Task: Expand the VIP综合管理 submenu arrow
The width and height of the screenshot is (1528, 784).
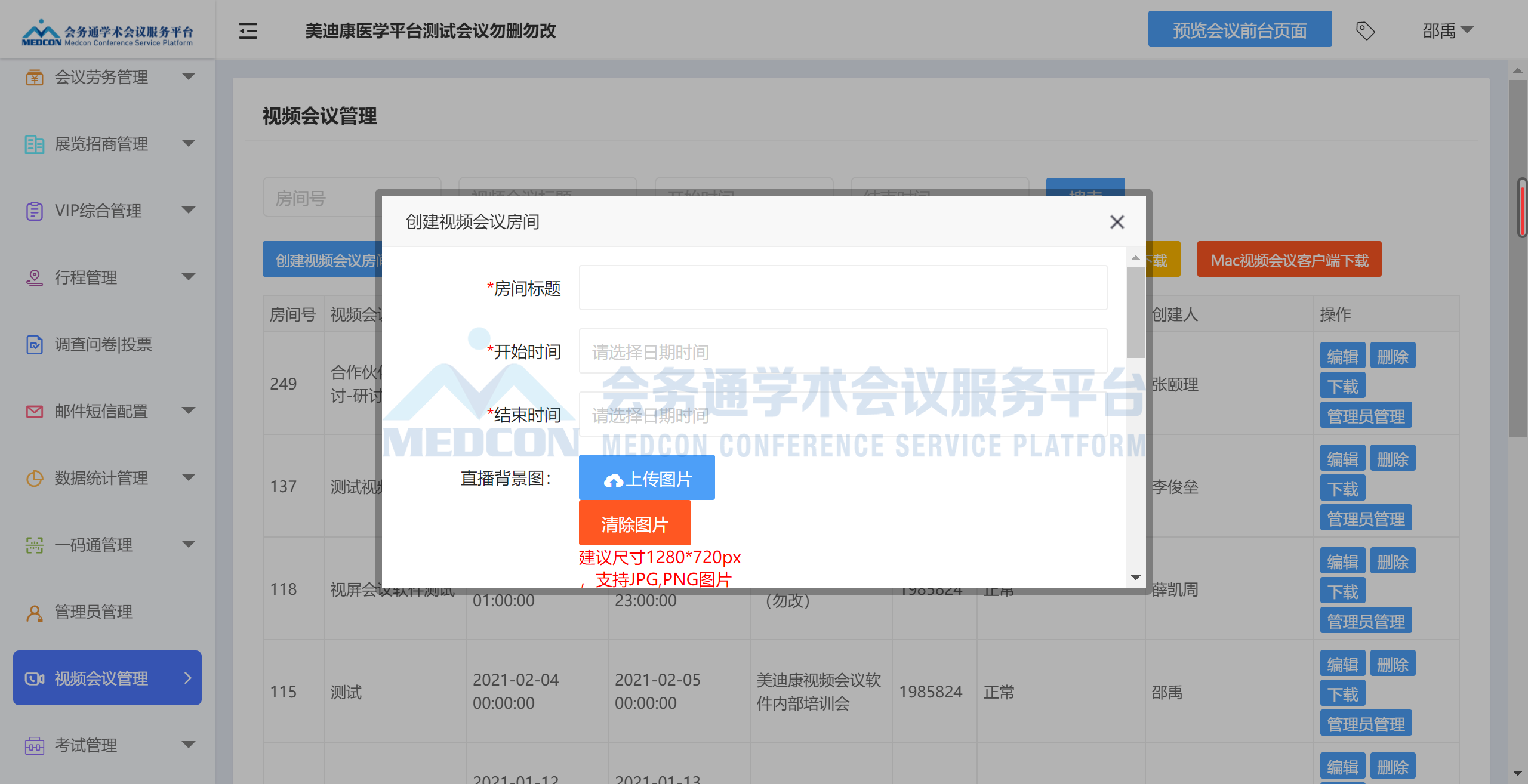Action: coord(189,210)
